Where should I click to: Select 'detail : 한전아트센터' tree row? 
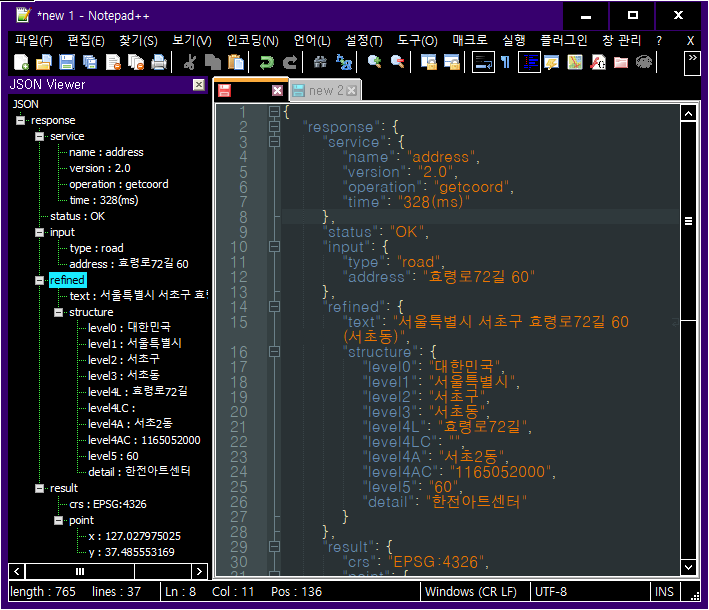139,472
